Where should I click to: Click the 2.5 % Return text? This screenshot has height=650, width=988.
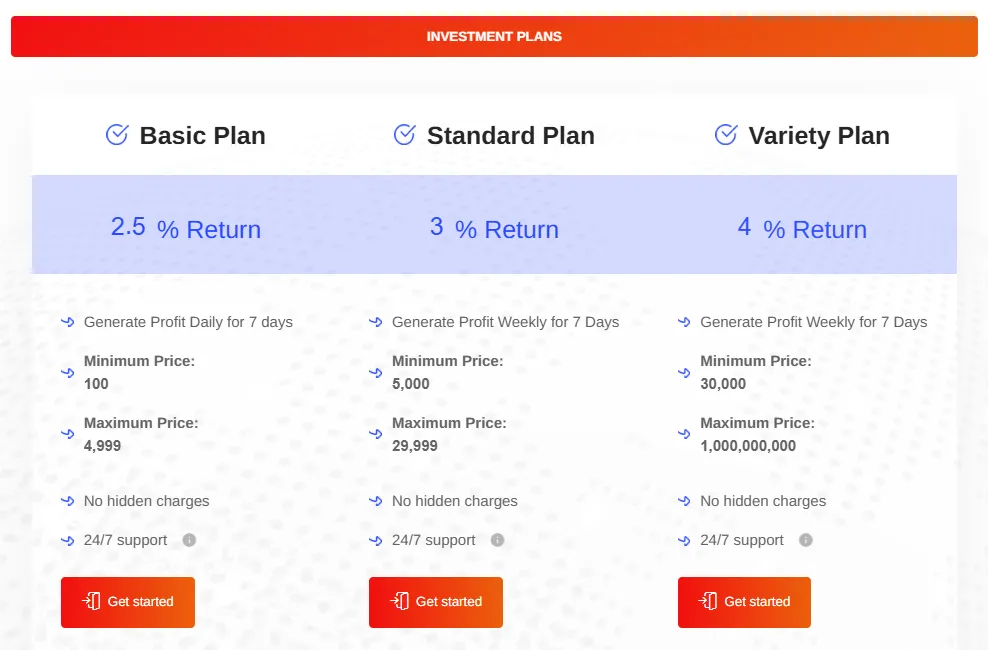[186, 228]
